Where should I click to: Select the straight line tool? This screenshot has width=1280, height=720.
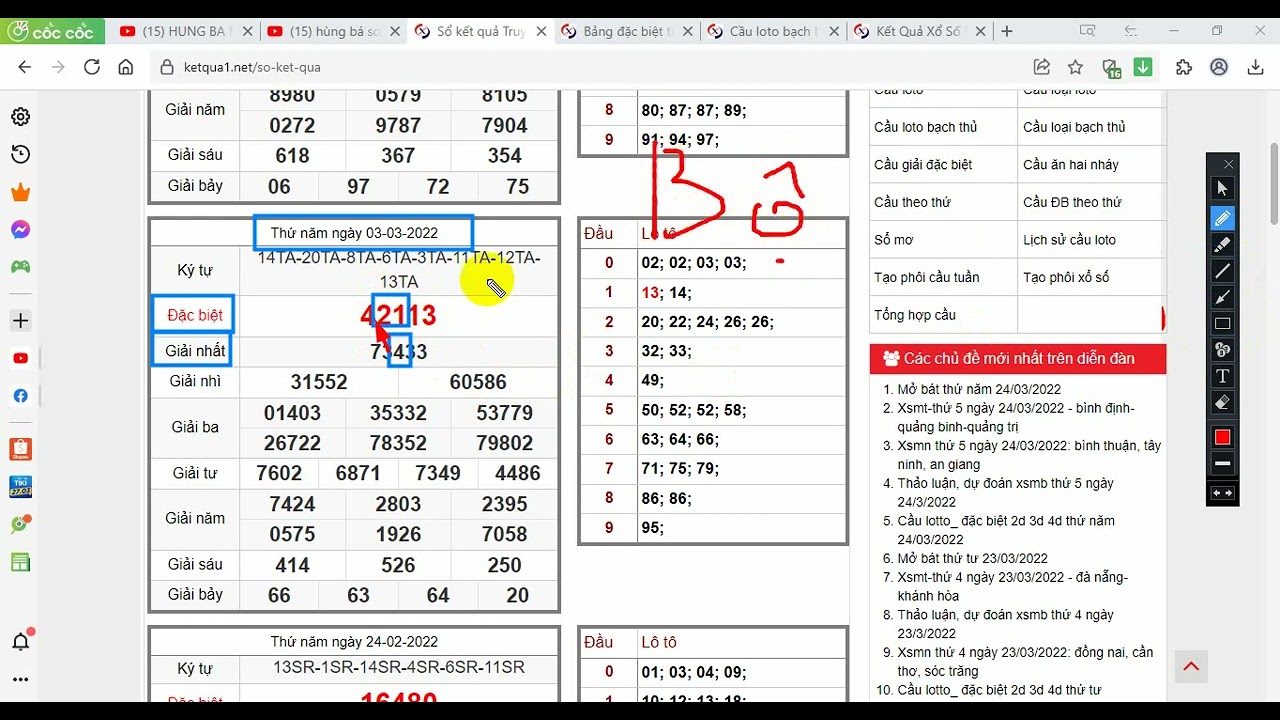[1222, 271]
